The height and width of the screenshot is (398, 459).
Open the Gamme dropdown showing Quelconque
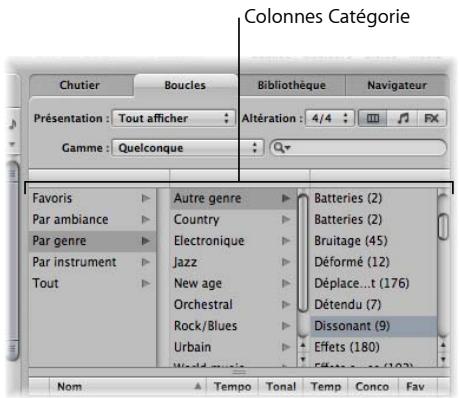pyautogui.click(x=188, y=148)
